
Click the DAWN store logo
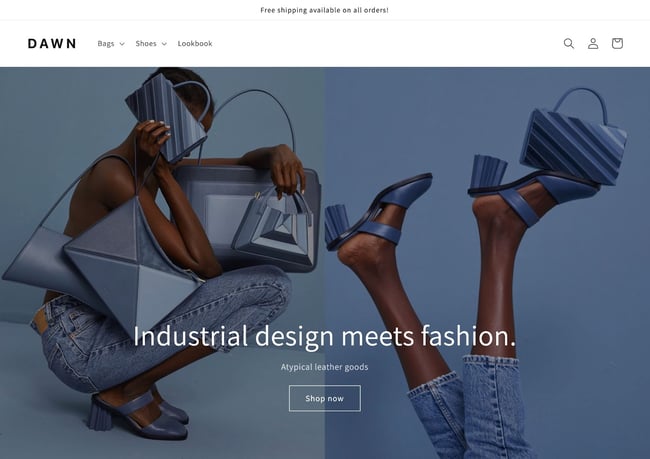tap(52, 44)
